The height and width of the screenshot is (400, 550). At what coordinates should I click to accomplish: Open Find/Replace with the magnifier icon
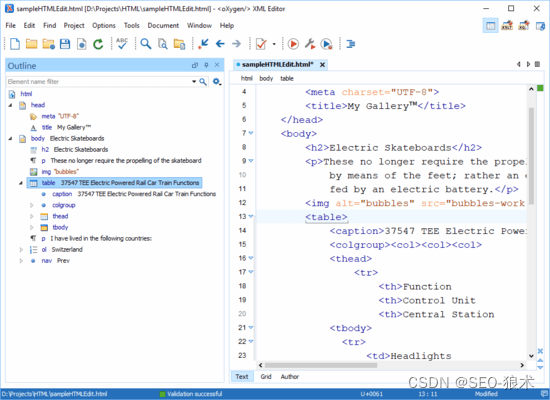click(146, 44)
